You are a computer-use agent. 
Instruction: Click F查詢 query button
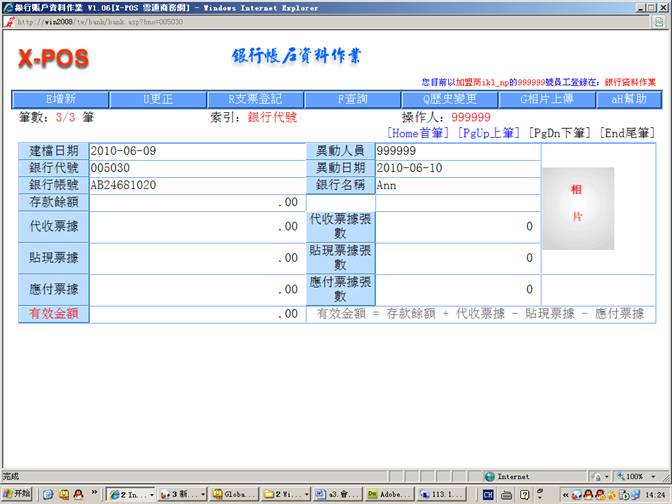point(352,100)
